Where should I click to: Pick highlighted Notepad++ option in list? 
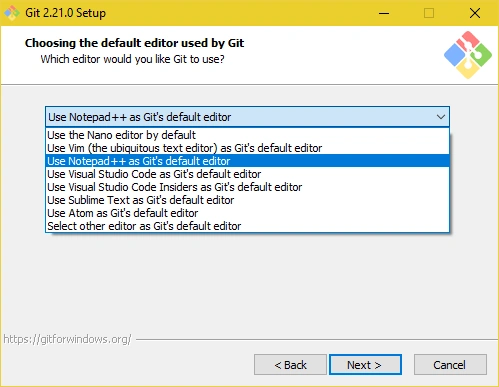tap(247, 161)
